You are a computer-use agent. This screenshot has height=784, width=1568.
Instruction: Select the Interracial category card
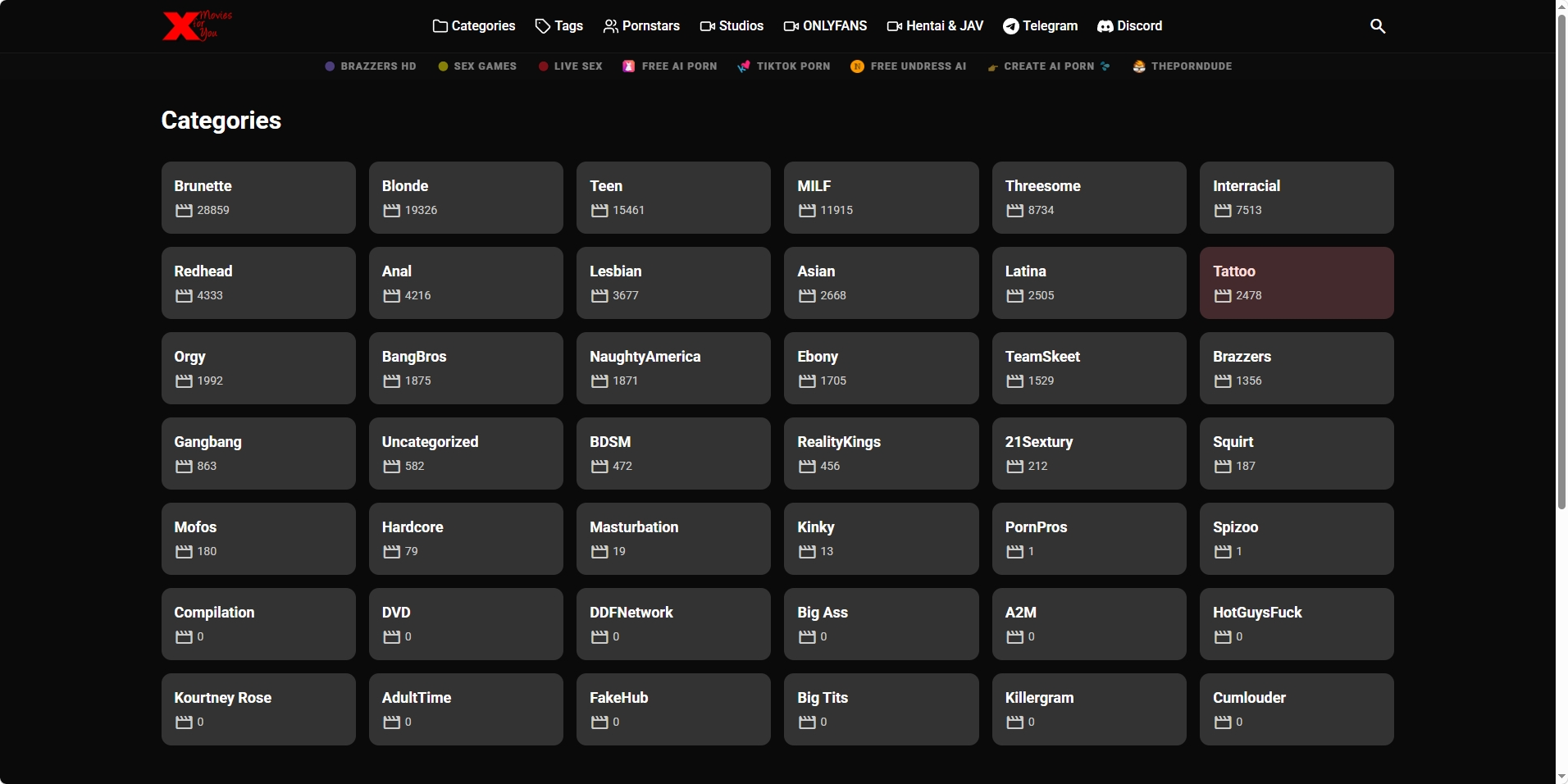1297,198
